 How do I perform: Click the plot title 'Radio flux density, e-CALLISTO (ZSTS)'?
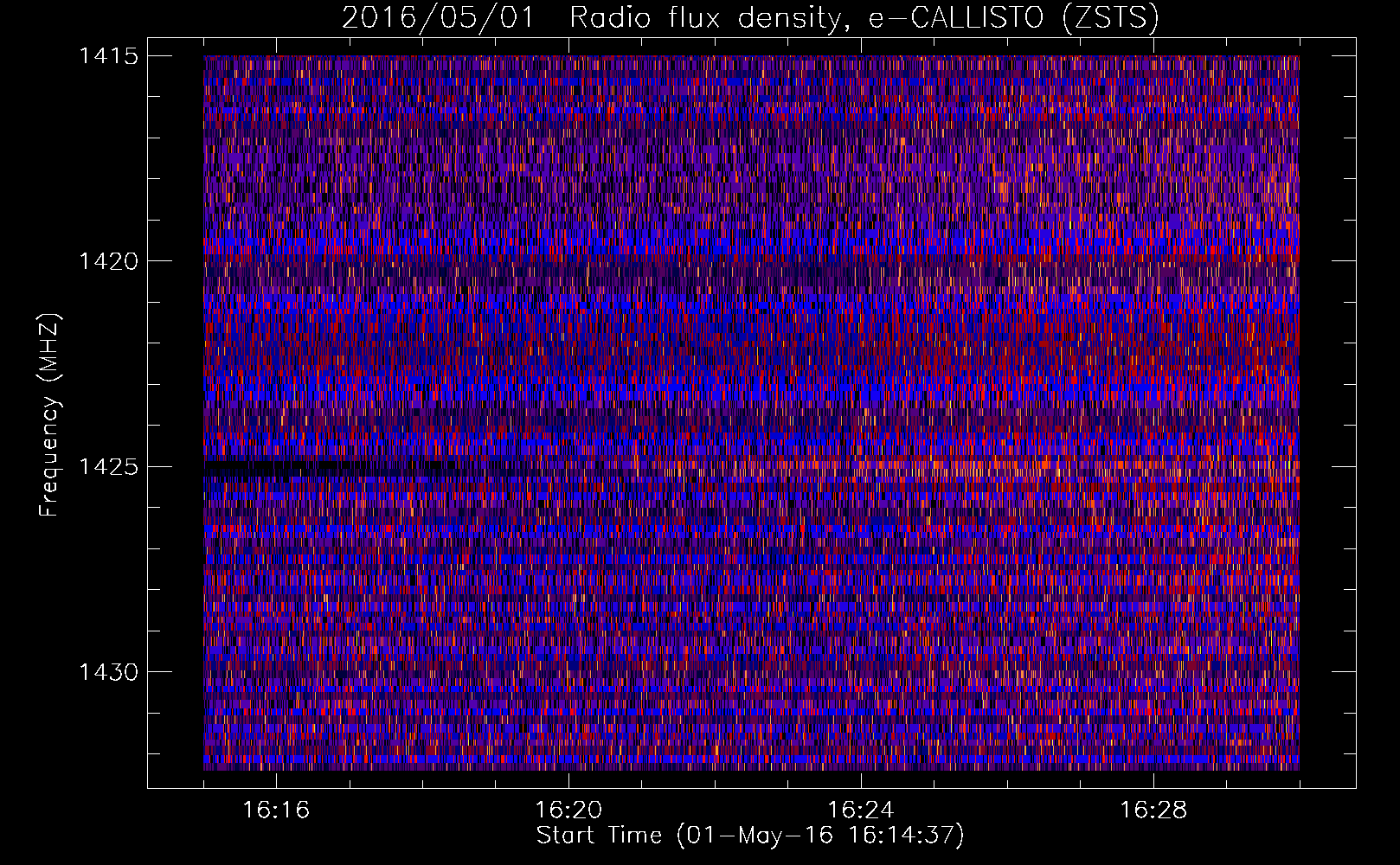(x=864, y=18)
